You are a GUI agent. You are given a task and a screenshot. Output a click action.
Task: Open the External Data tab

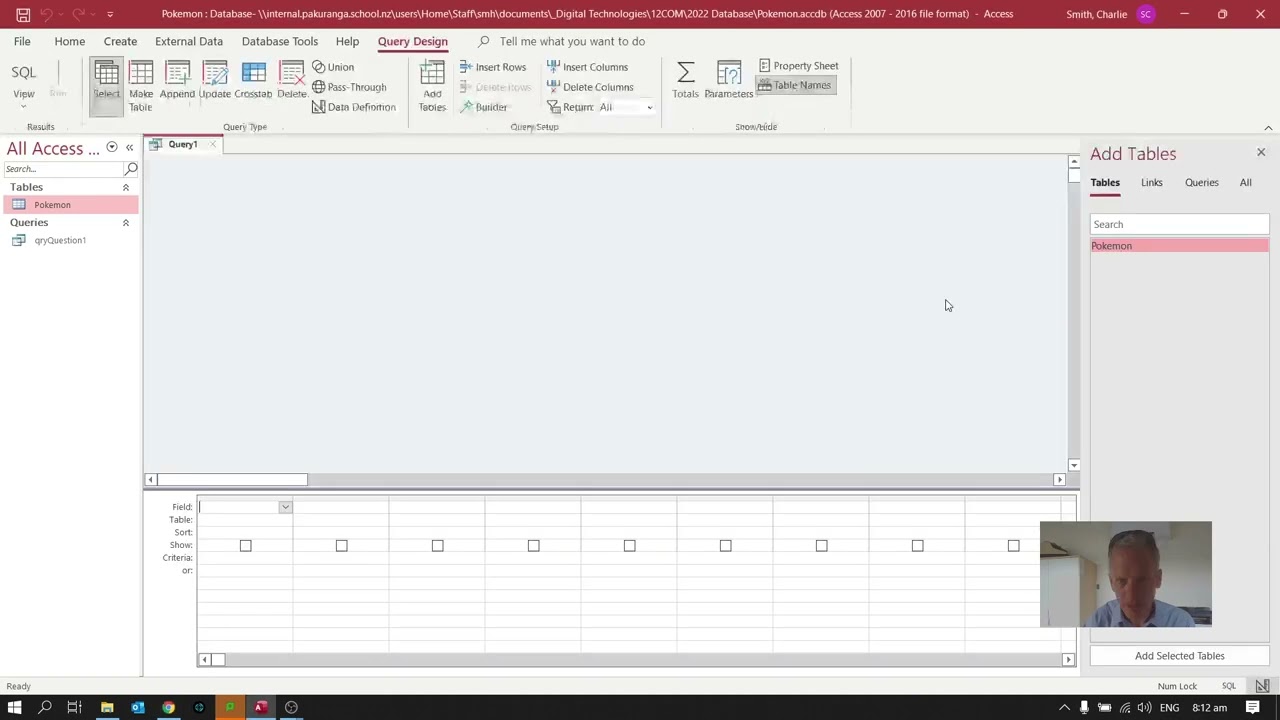(189, 41)
